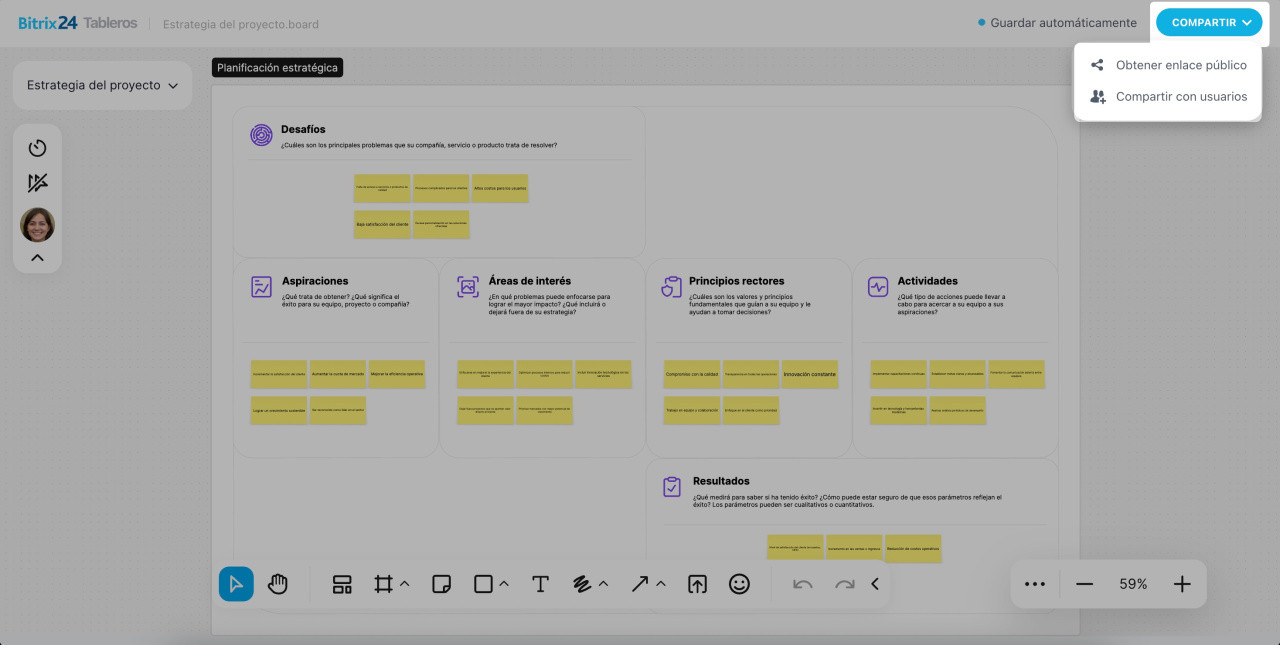Open the three-dot more options menu
This screenshot has height=645, width=1280.
[x=1035, y=584]
